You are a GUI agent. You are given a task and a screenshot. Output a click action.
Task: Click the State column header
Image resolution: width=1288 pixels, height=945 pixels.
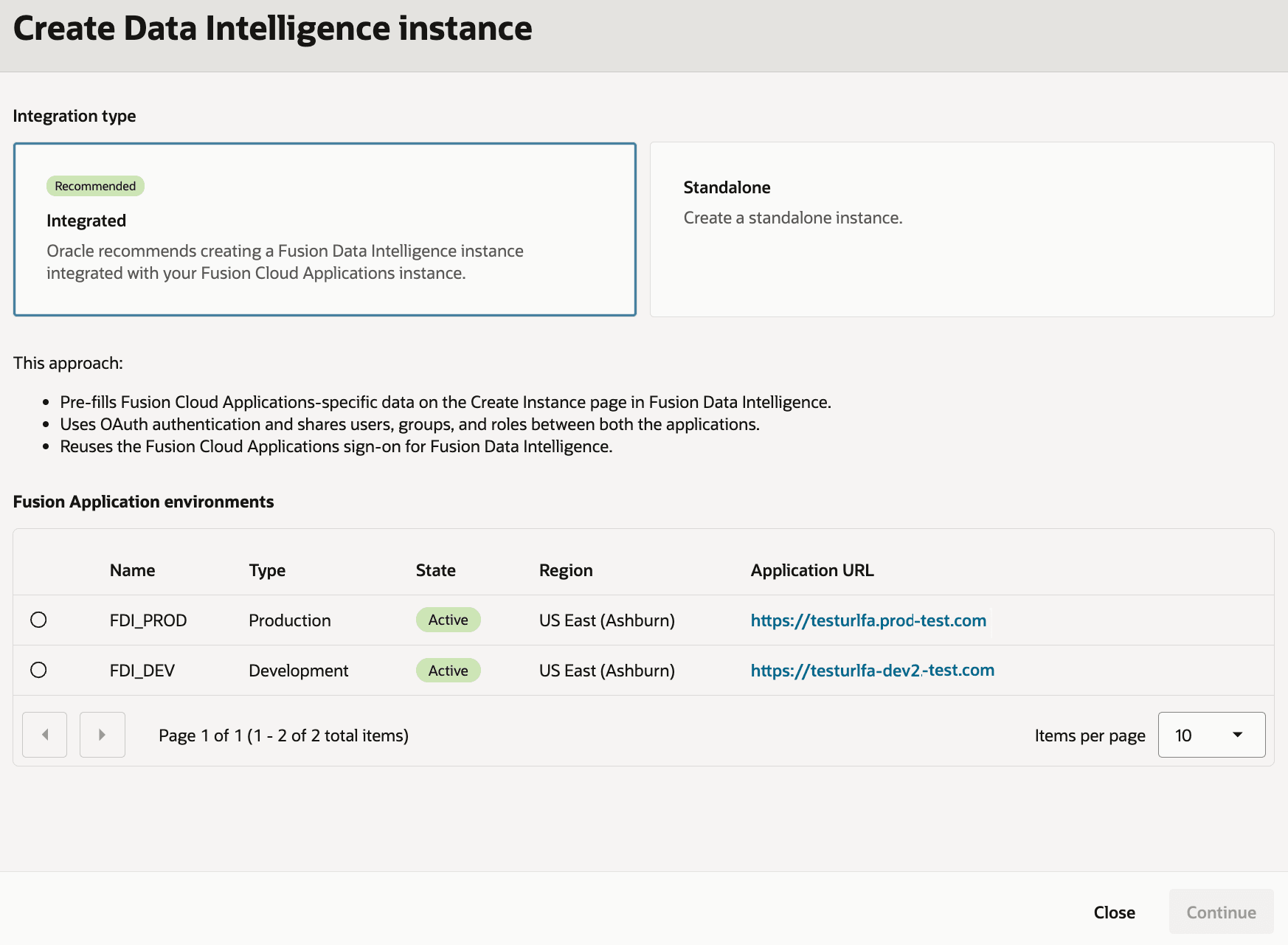[435, 570]
